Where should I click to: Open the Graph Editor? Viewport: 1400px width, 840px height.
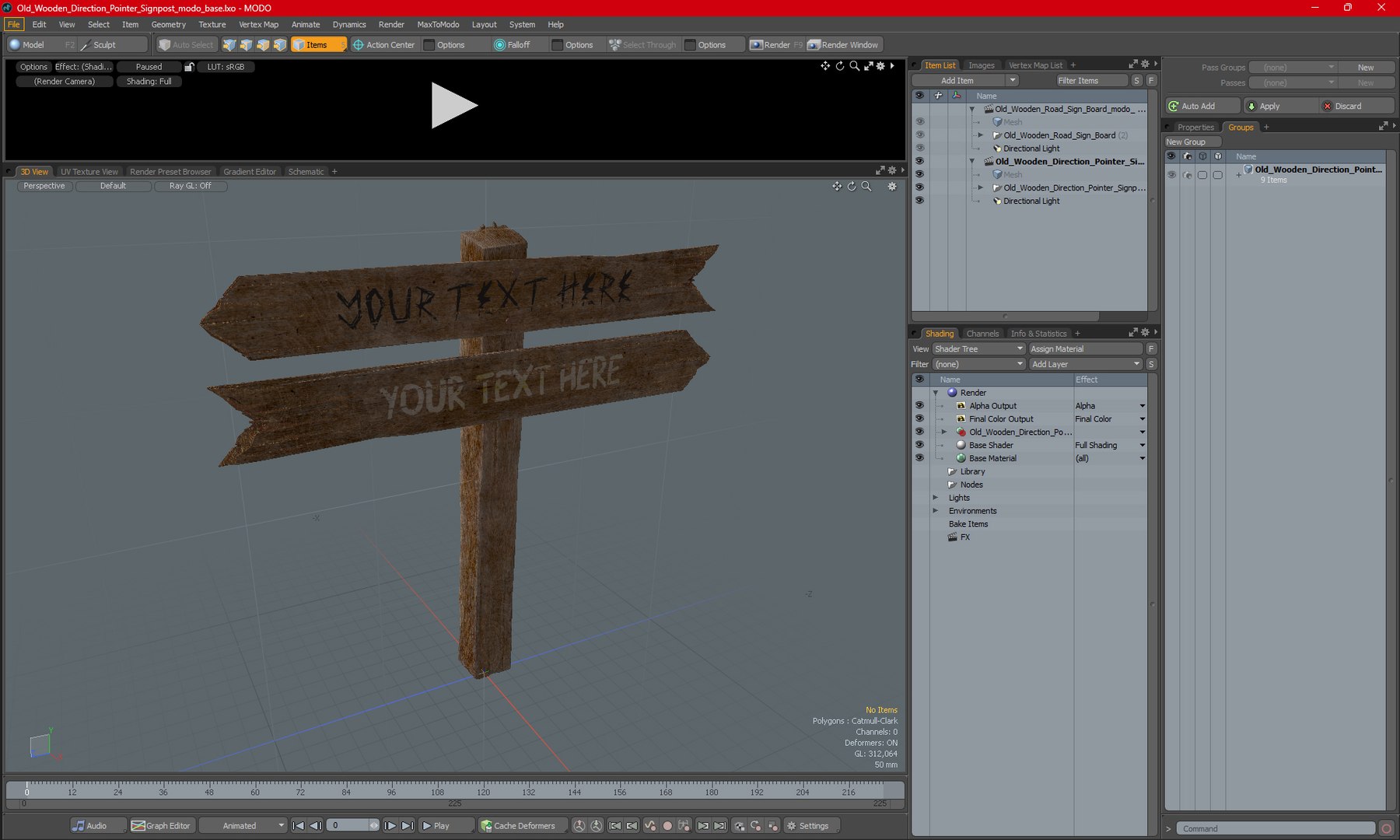pos(161,826)
